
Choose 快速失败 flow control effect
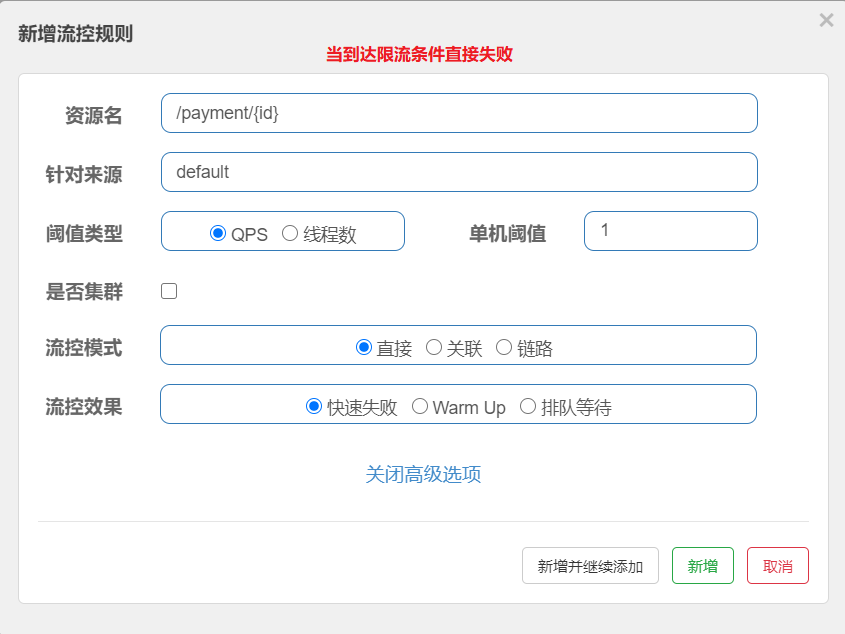[314, 407]
